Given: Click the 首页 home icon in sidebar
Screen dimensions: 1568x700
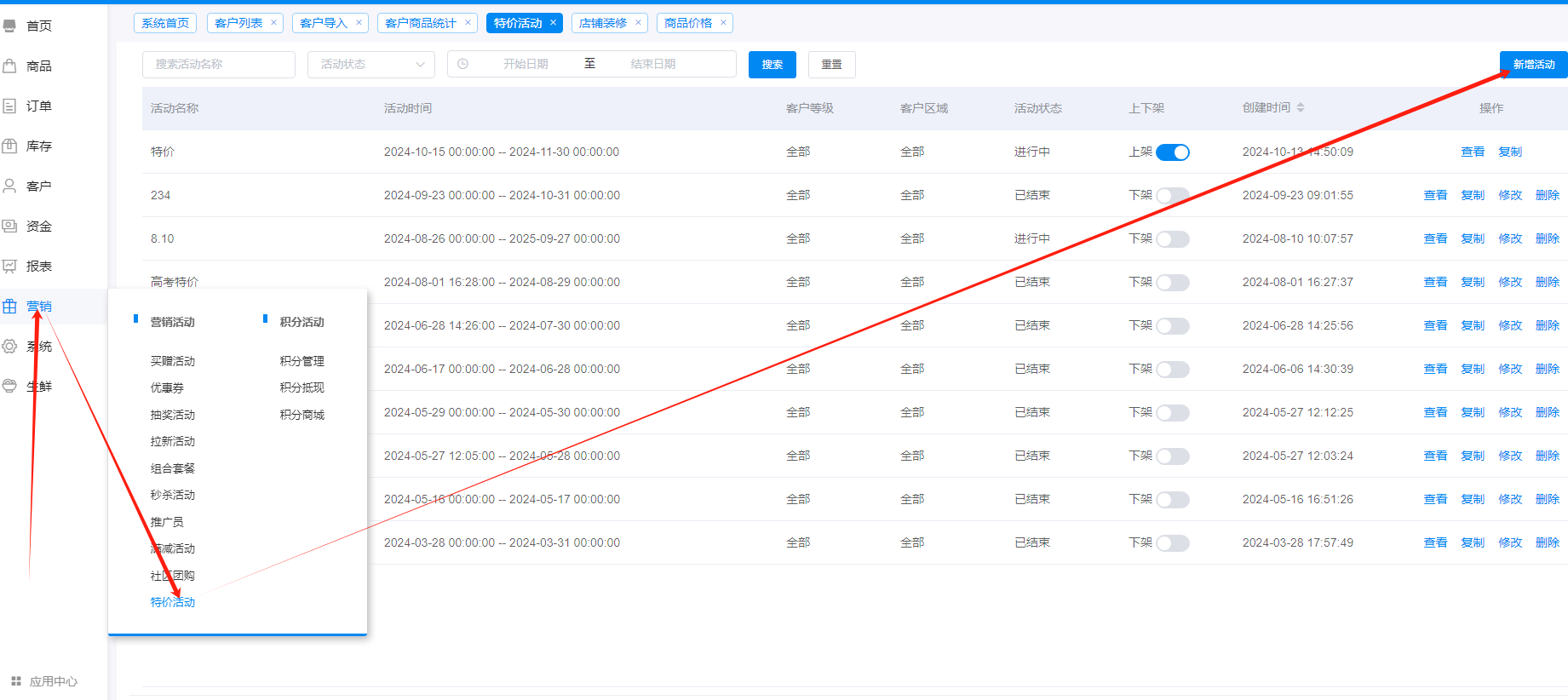Looking at the screenshot, I should [x=10, y=26].
